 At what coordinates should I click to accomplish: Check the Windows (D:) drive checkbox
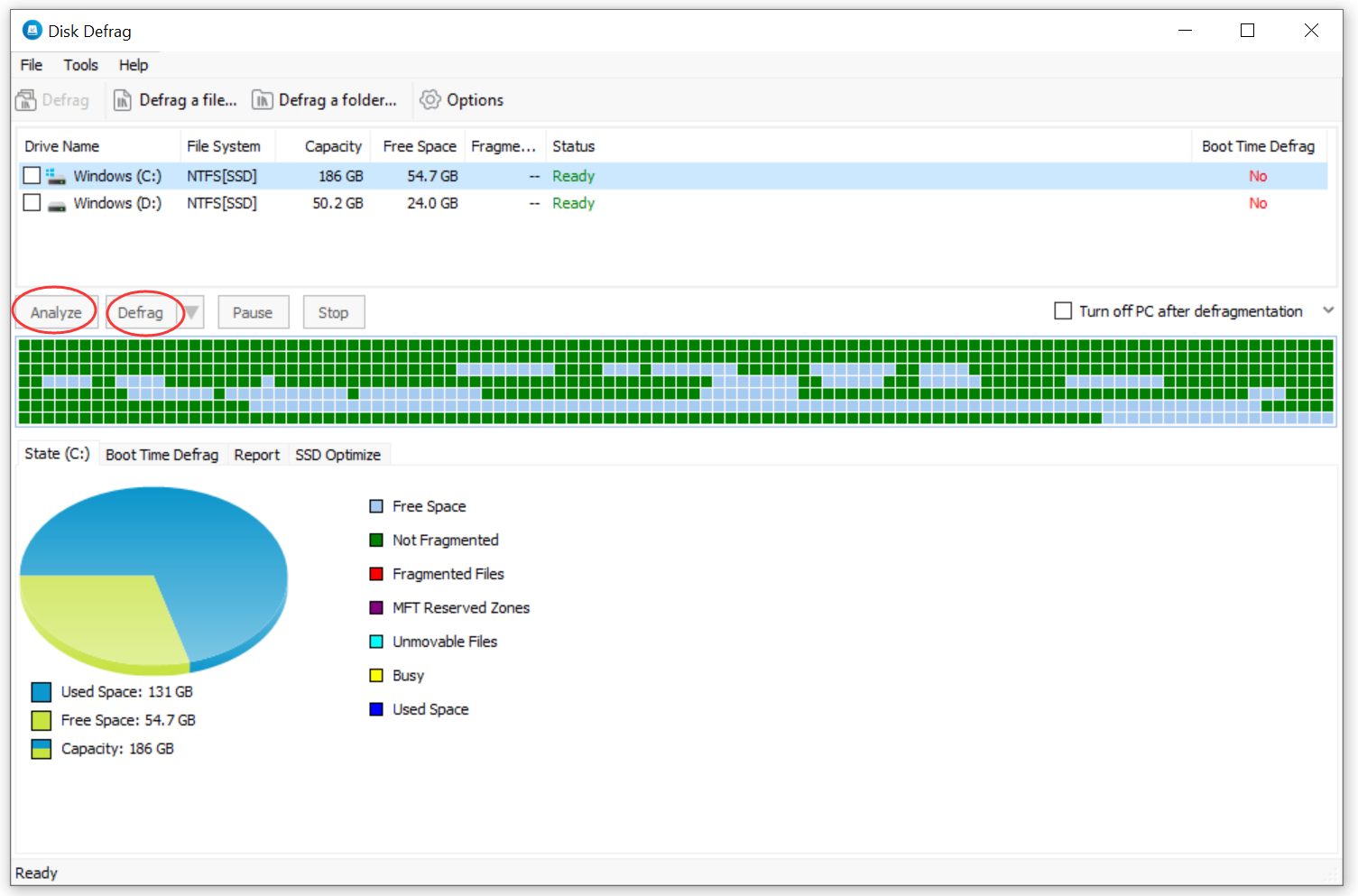32,203
